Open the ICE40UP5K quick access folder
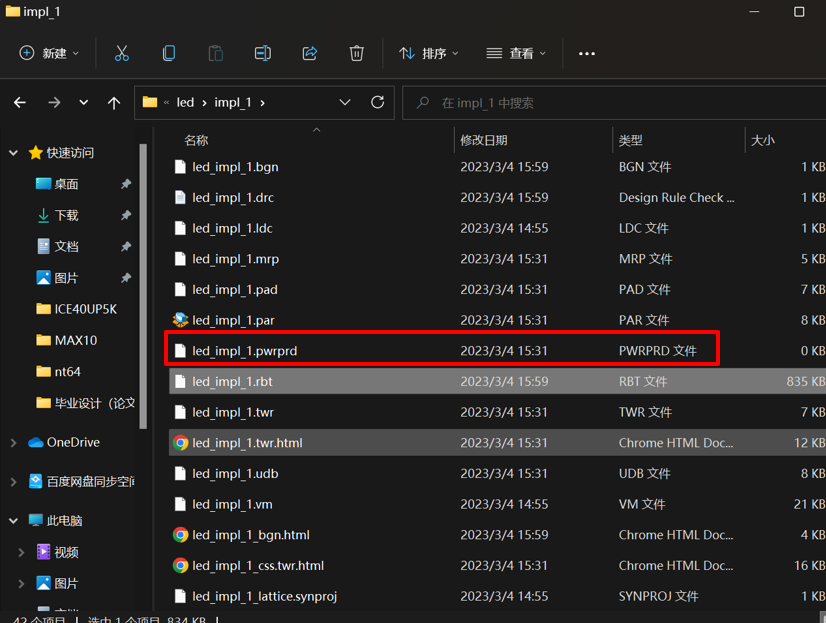Image resolution: width=826 pixels, height=623 pixels. tap(76, 309)
